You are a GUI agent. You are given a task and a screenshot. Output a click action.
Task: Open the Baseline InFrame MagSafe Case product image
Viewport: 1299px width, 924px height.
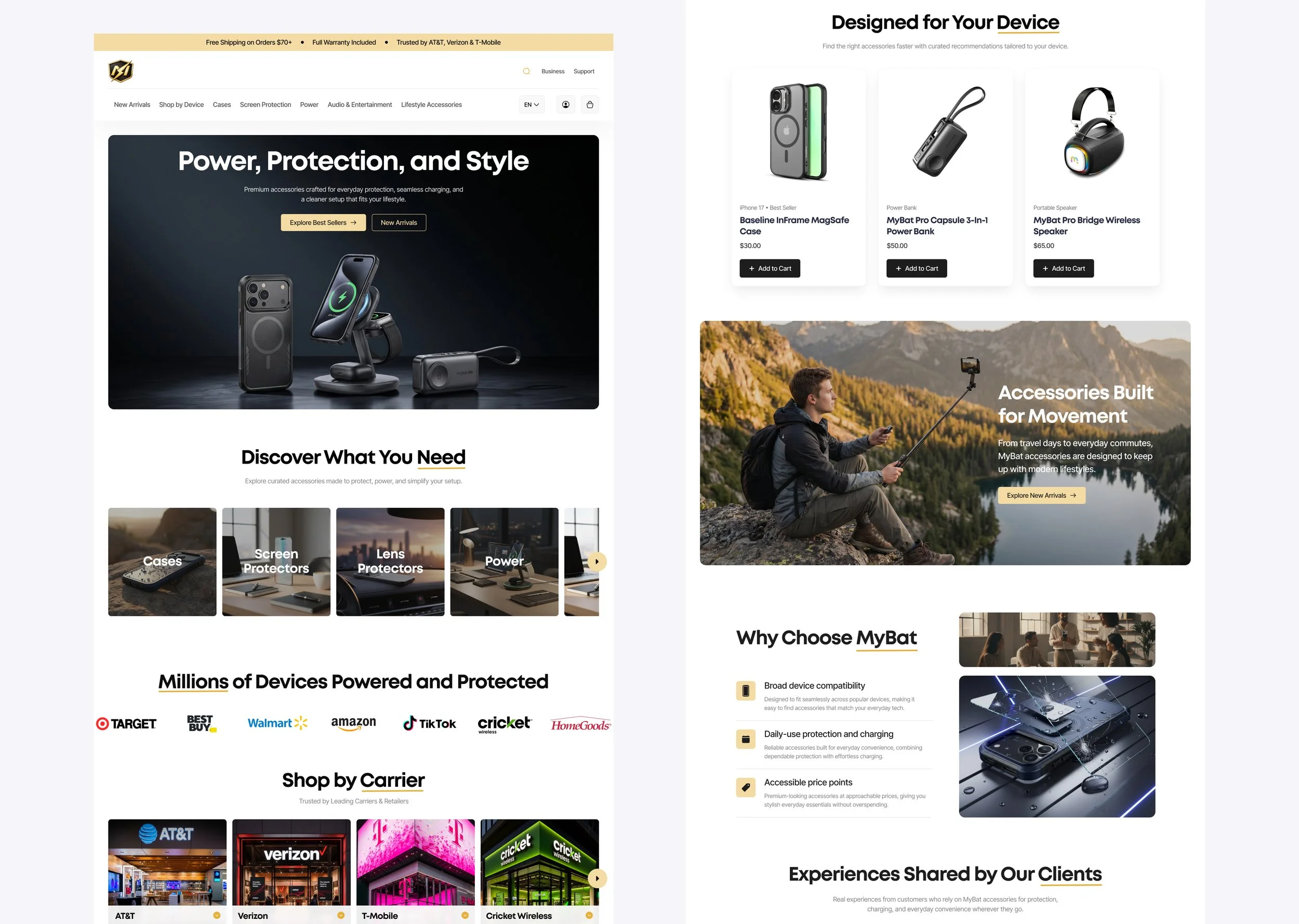point(799,132)
